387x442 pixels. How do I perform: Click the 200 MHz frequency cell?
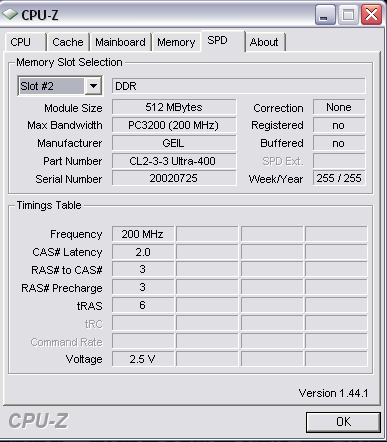pyautogui.click(x=143, y=234)
